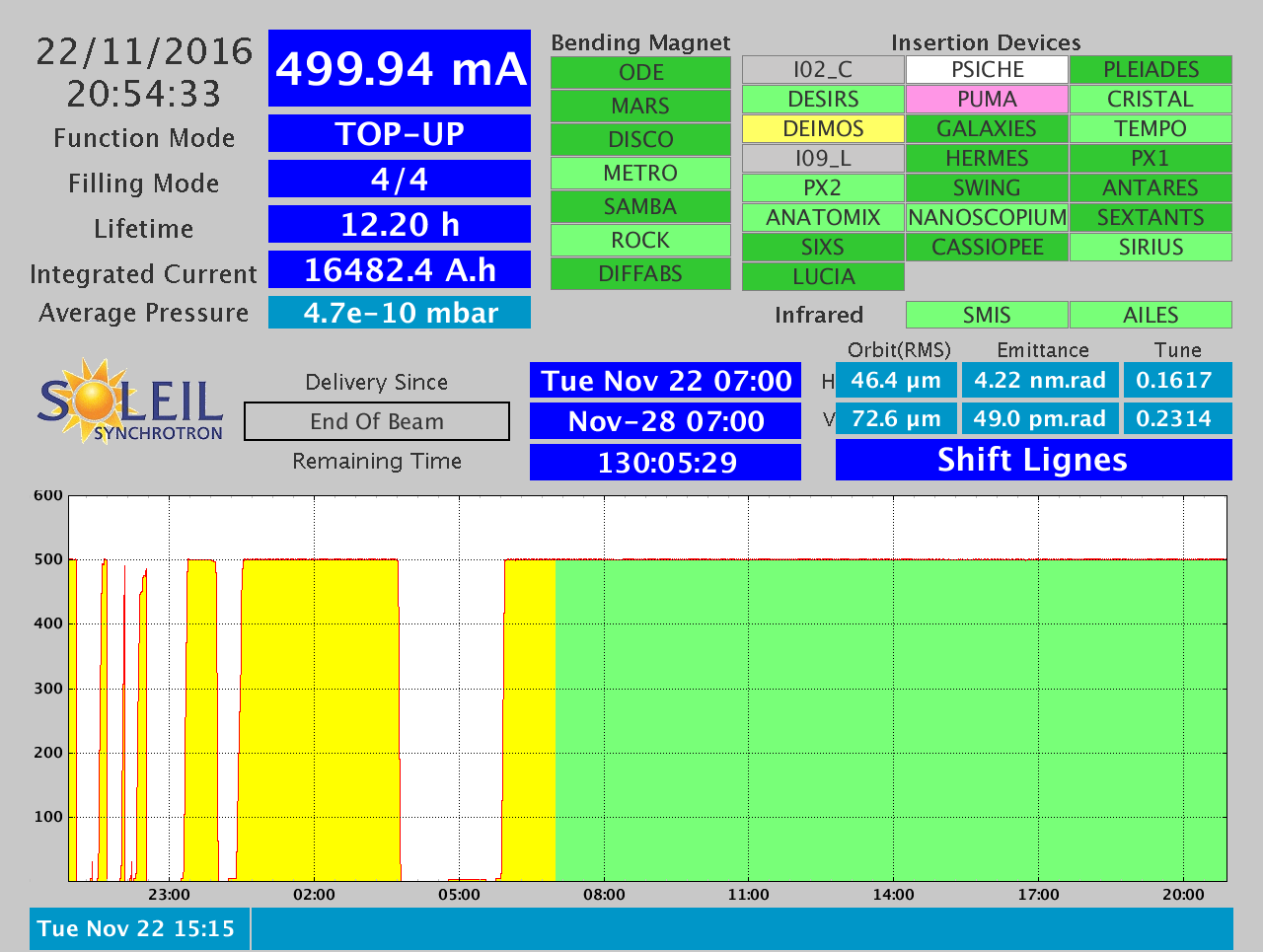Click the GALAXIES beamline box
1263x952 pixels.
[x=987, y=129]
